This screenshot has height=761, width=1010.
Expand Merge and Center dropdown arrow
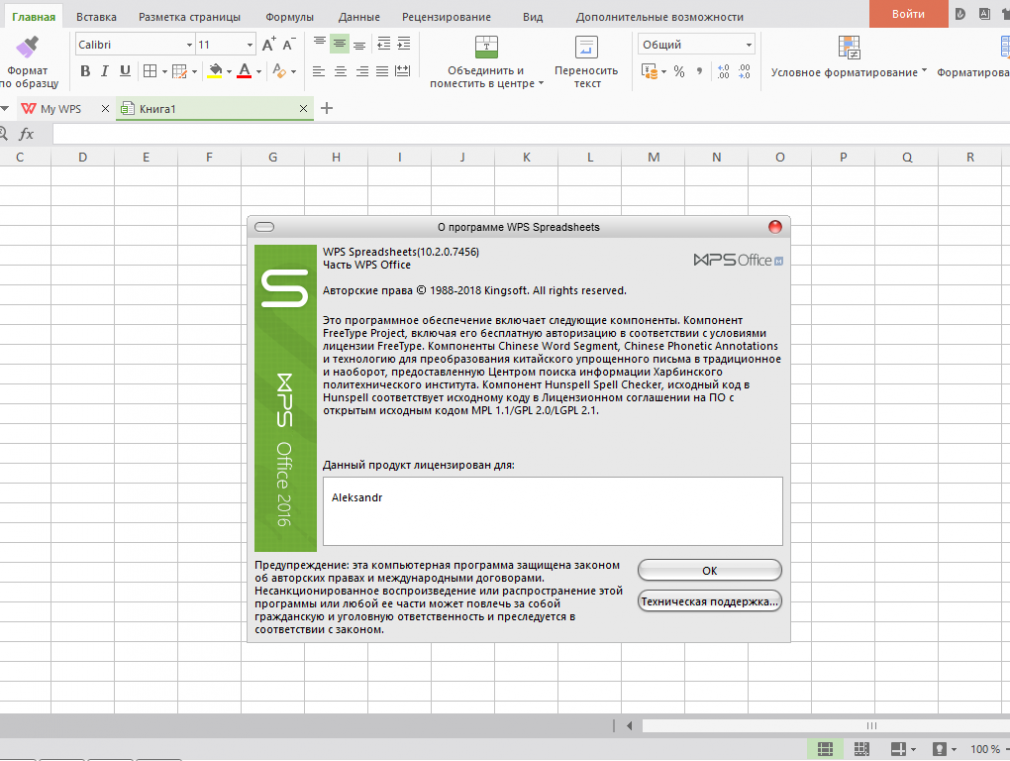[x=541, y=83]
